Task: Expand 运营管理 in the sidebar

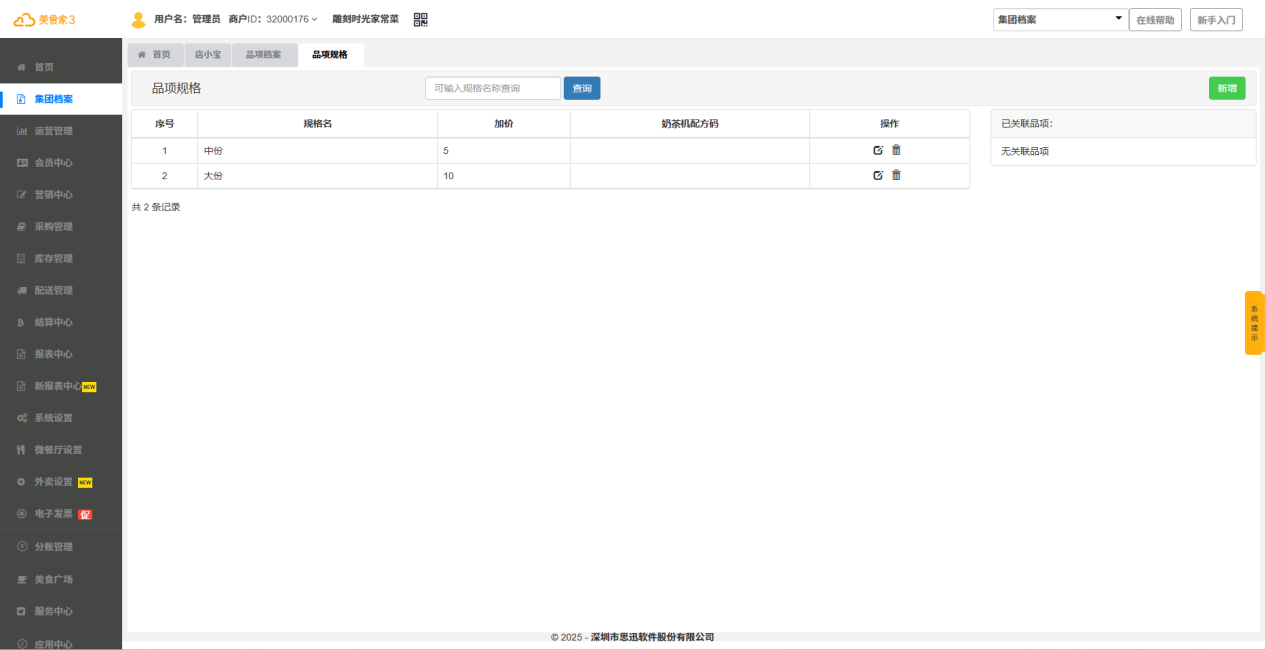Action: coord(54,131)
